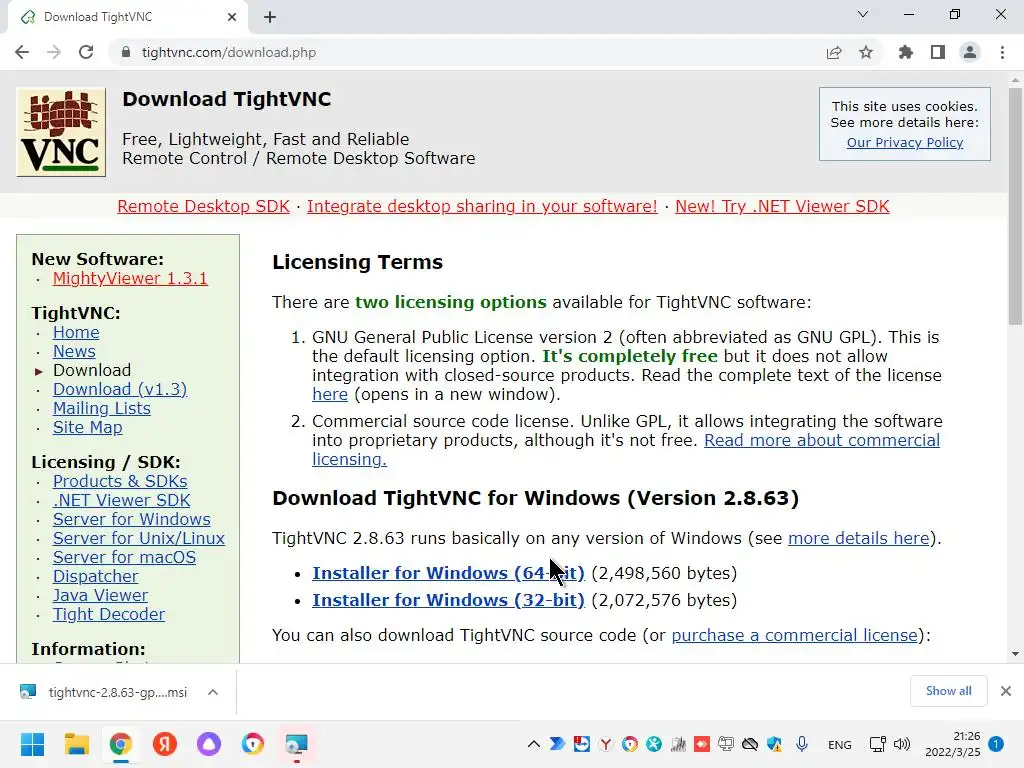Click the OneDrive cloud tray icon
Image resolution: width=1024 pixels, height=768 pixels.
click(x=750, y=744)
